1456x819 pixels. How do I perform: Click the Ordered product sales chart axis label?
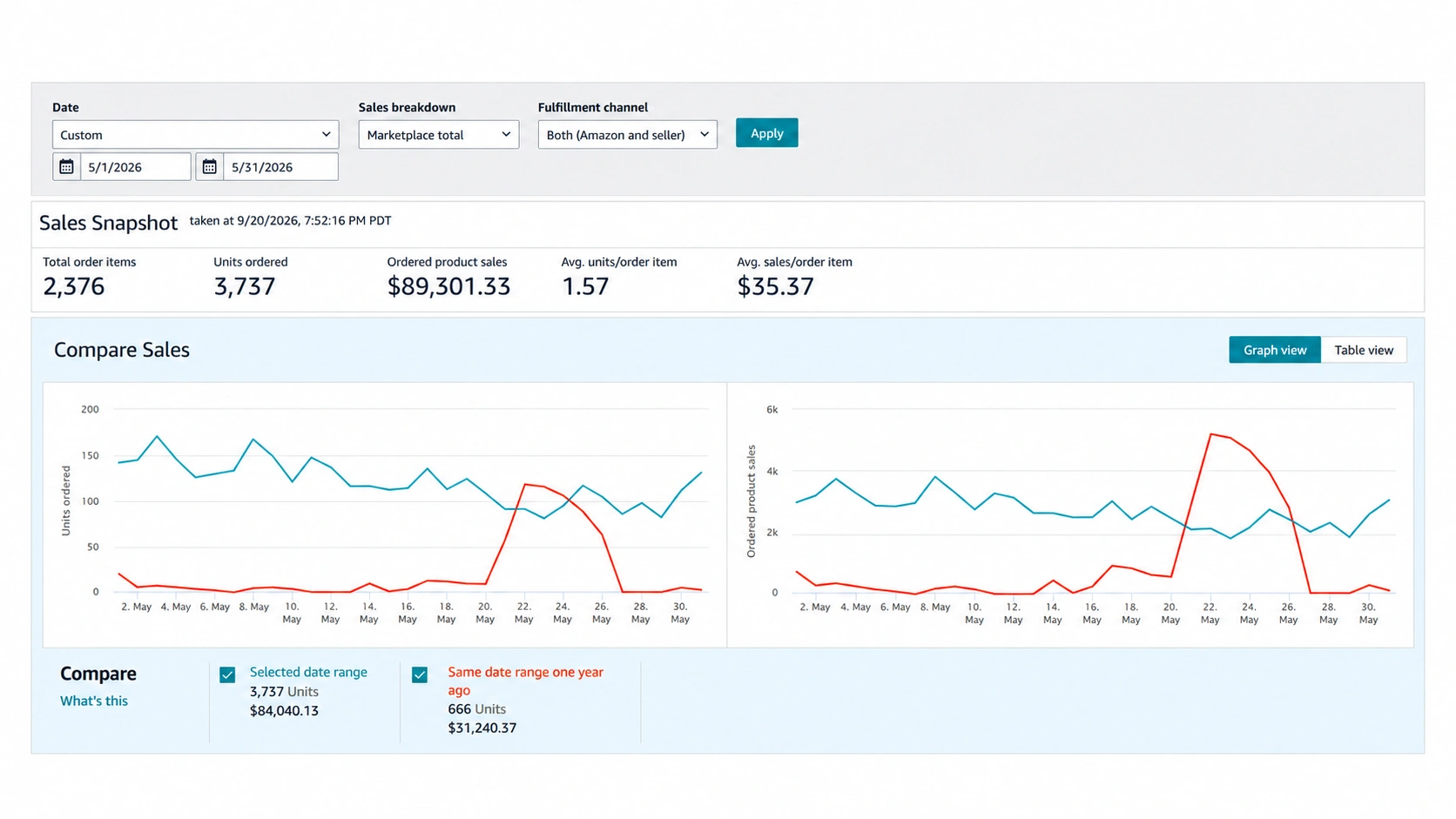pyautogui.click(x=752, y=501)
